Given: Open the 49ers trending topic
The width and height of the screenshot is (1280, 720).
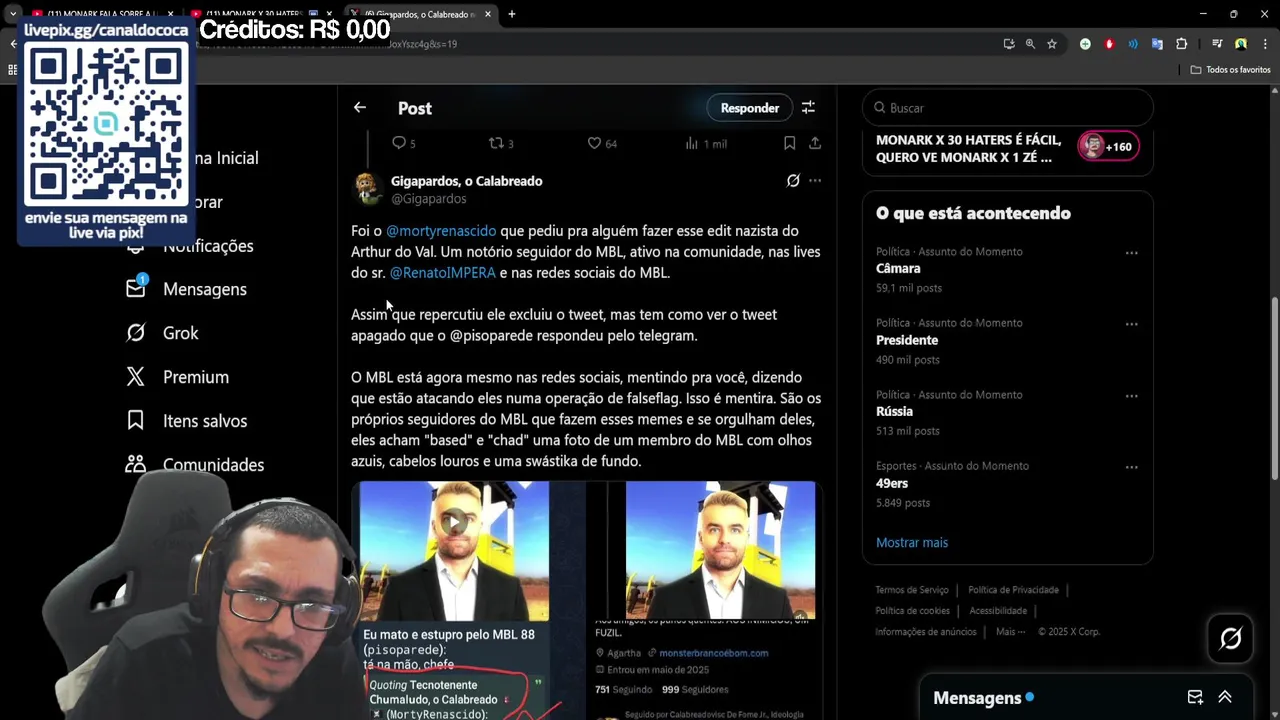Looking at the screenshot, I should 892,483.
